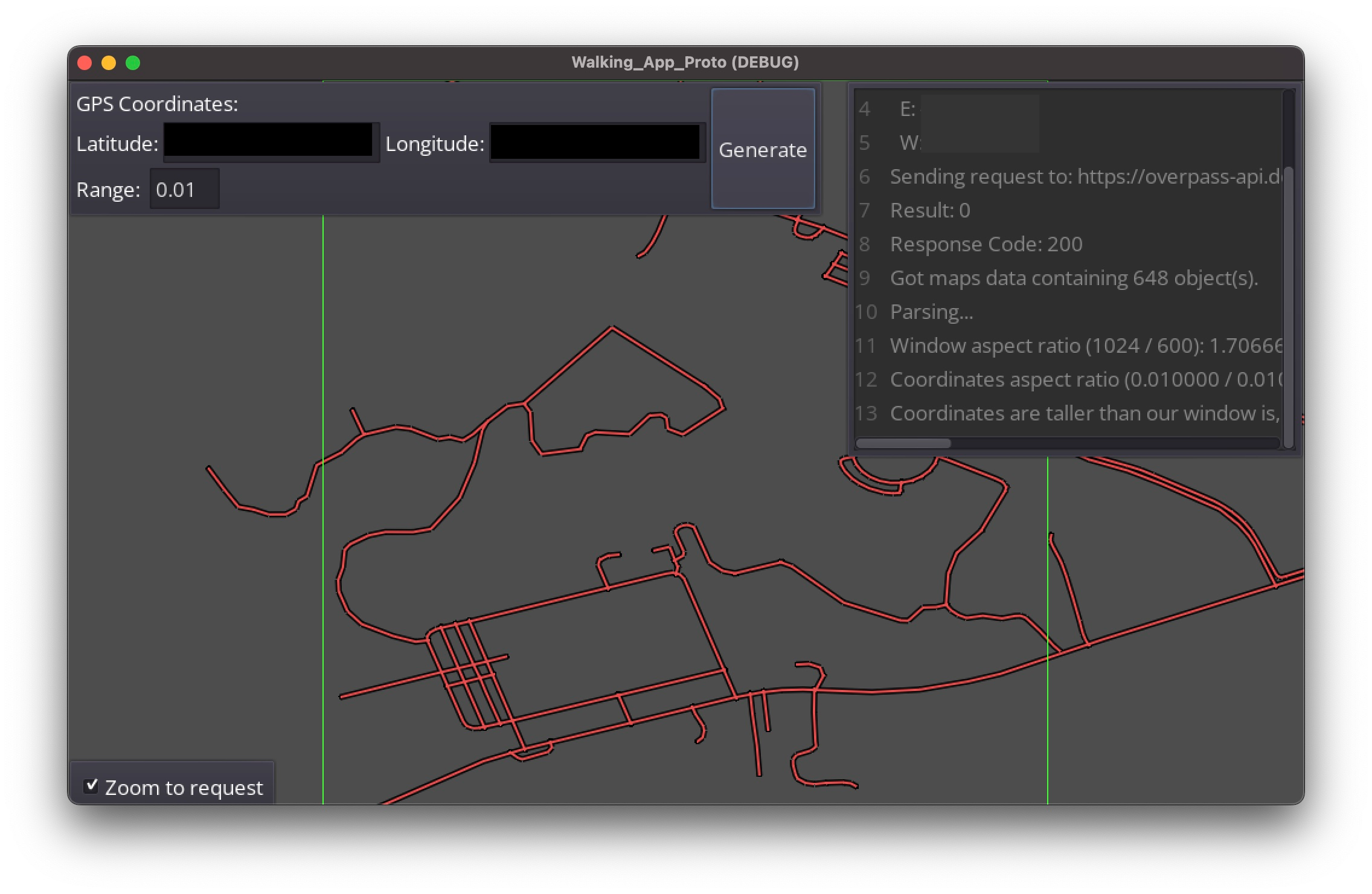Click the 'Parsing...' log entry
Screen dimensions: 1372x894
coord(931,312)
